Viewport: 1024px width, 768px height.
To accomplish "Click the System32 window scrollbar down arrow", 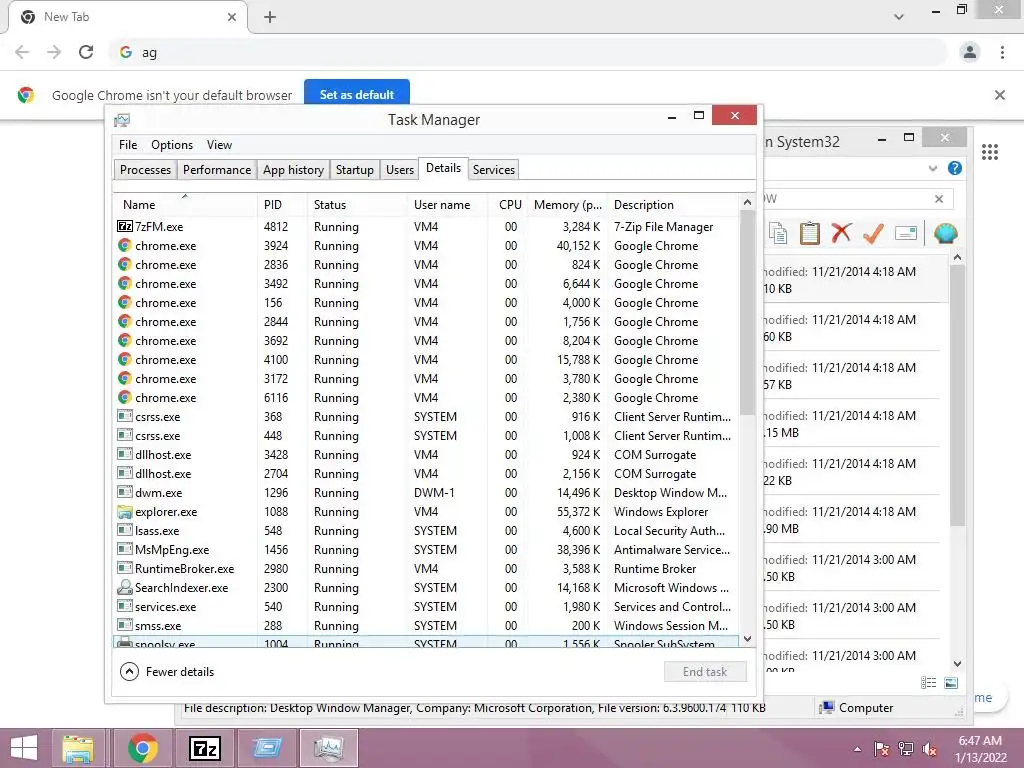I will [957, 664].
